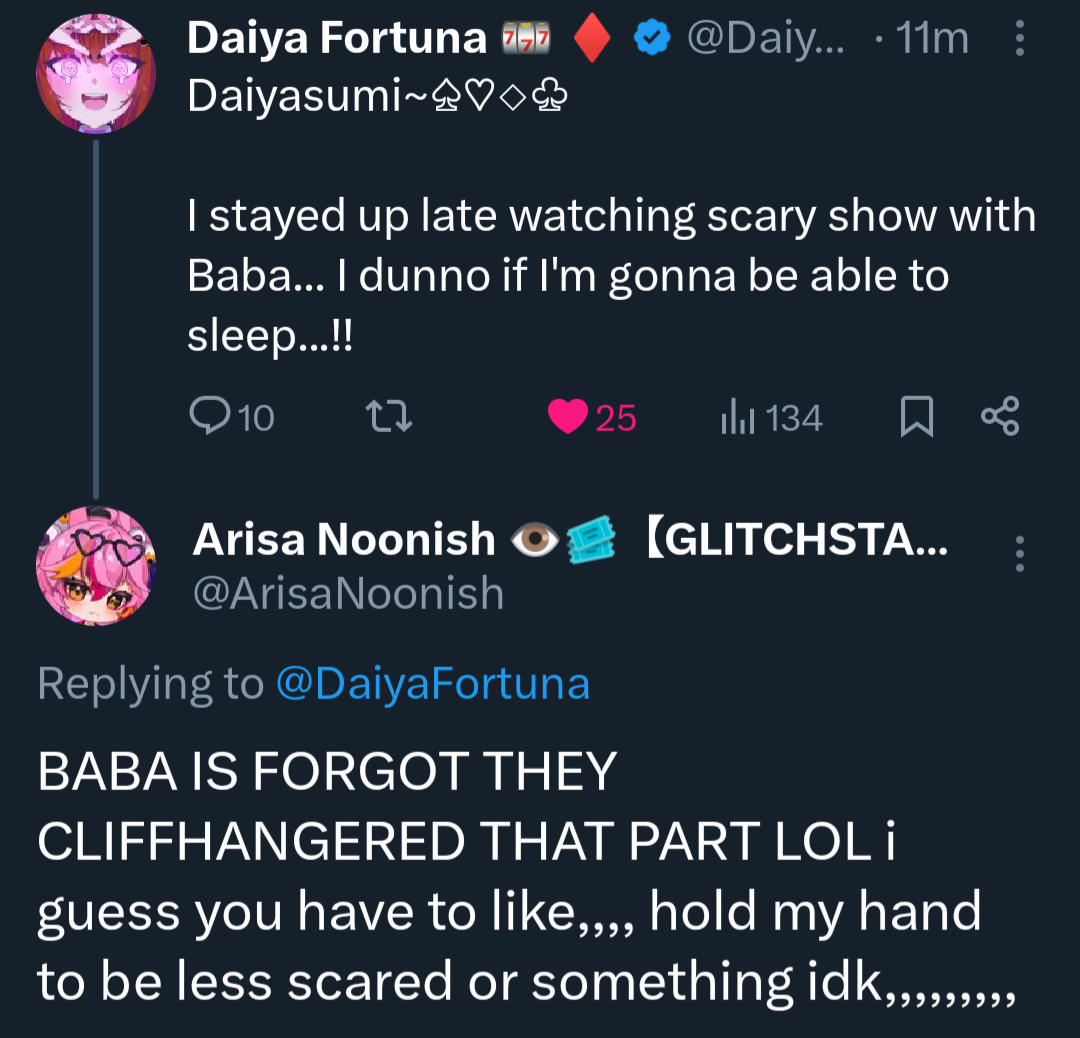Click the blue verified badge
This screenshot has width=1080, height=1038.
tap(655, 39)
